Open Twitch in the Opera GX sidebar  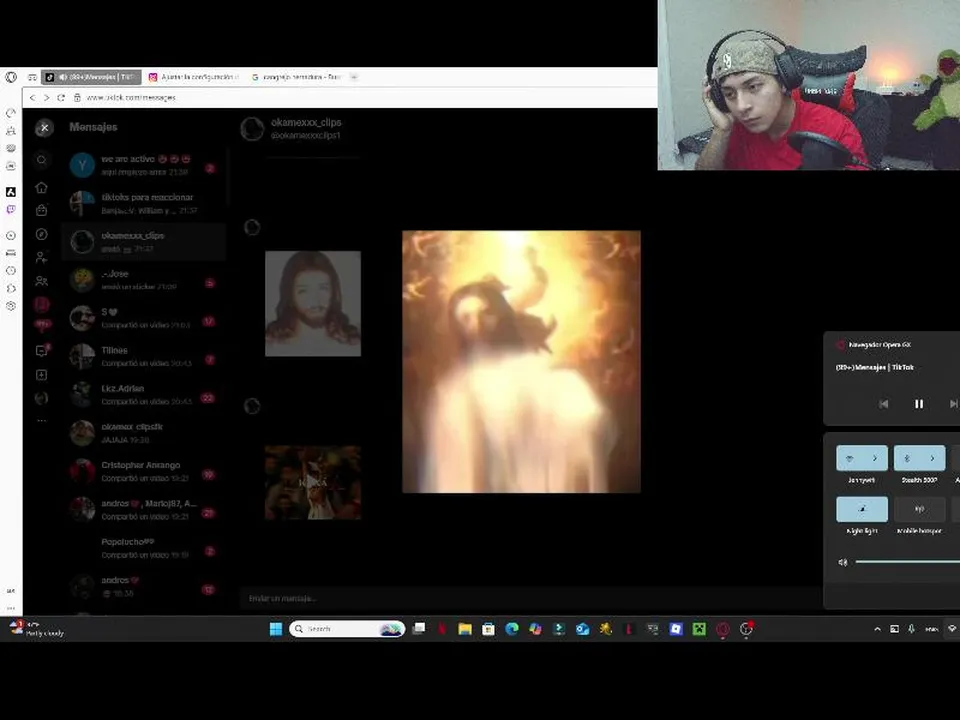[11, 209]
